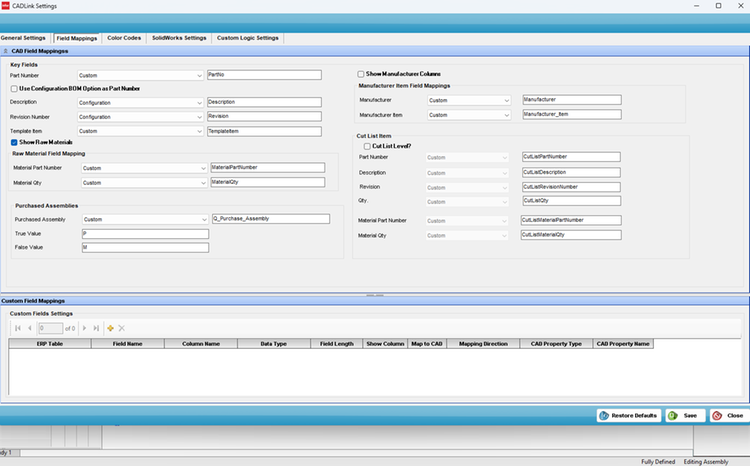Viewport: 750px width, 466px height.
Task: Edit the PartNo property field
Action: point(264,75)
